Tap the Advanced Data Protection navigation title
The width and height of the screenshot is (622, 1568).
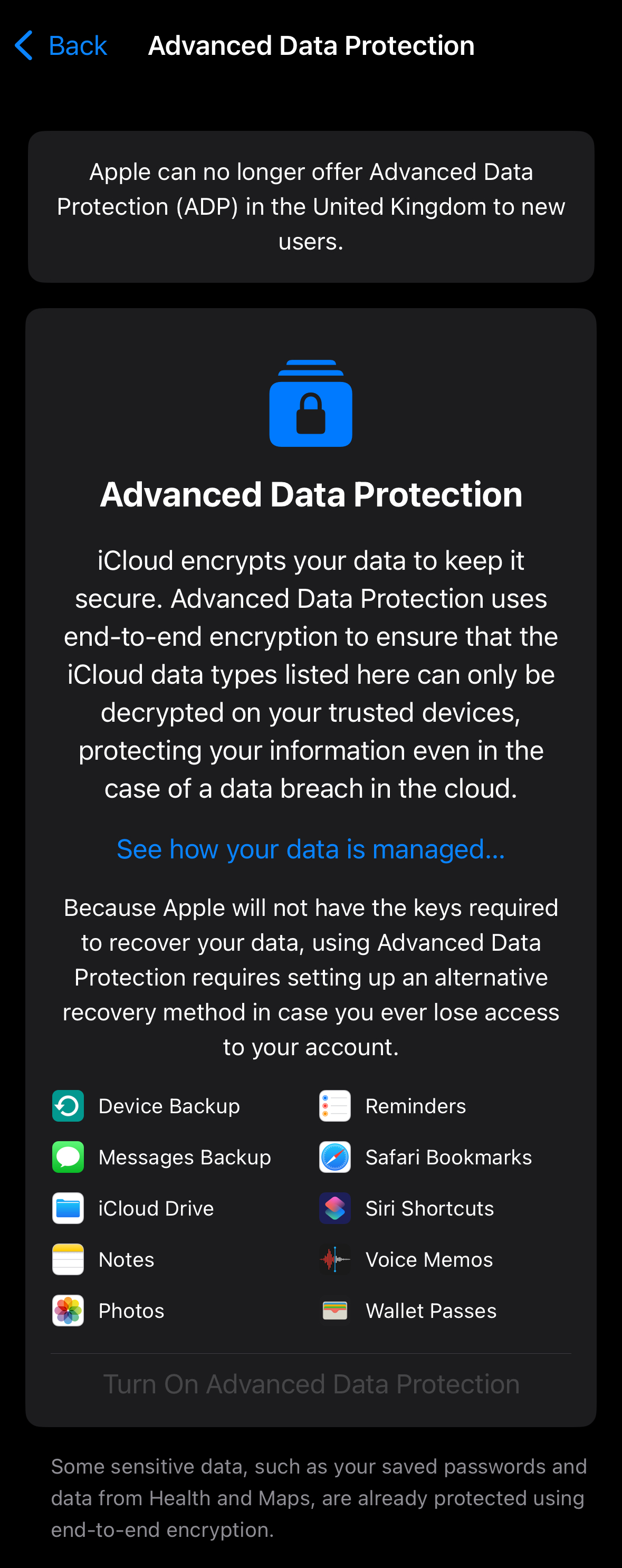[x=311, y=46]
